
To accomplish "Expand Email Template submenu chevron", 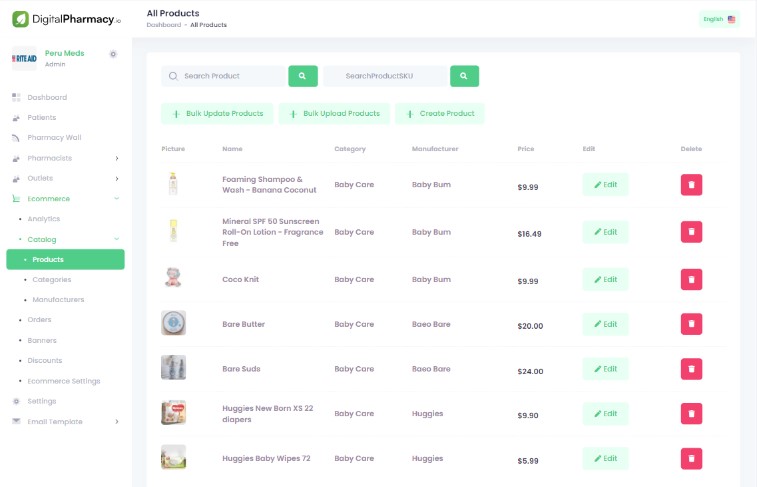I will pyautogui.click(x=117, y=421).
